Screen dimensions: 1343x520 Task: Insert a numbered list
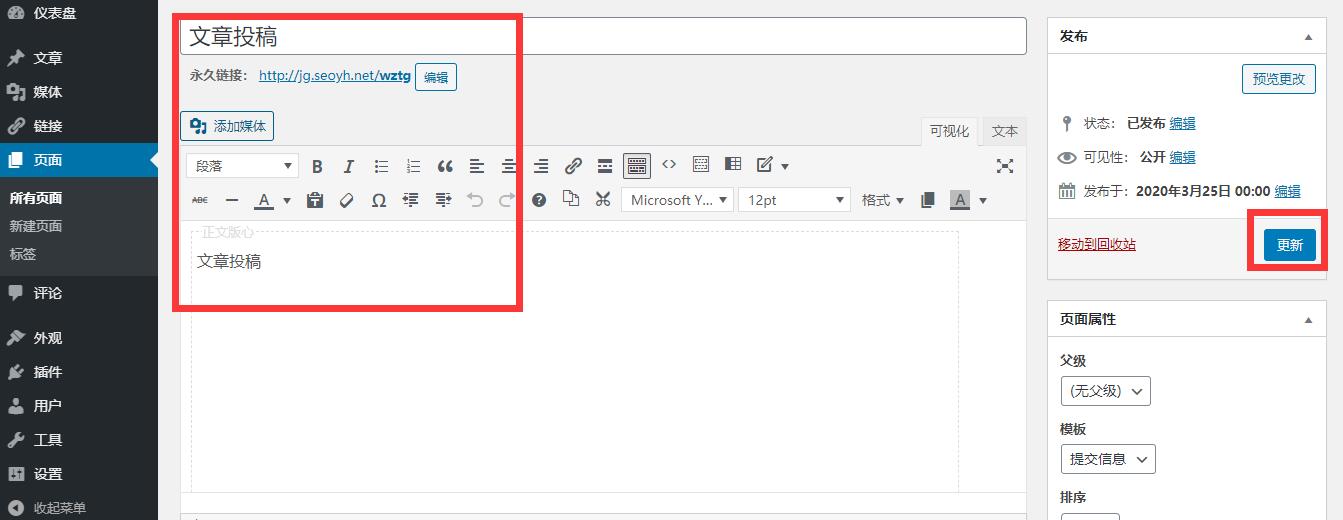click(x=413, y=166)
